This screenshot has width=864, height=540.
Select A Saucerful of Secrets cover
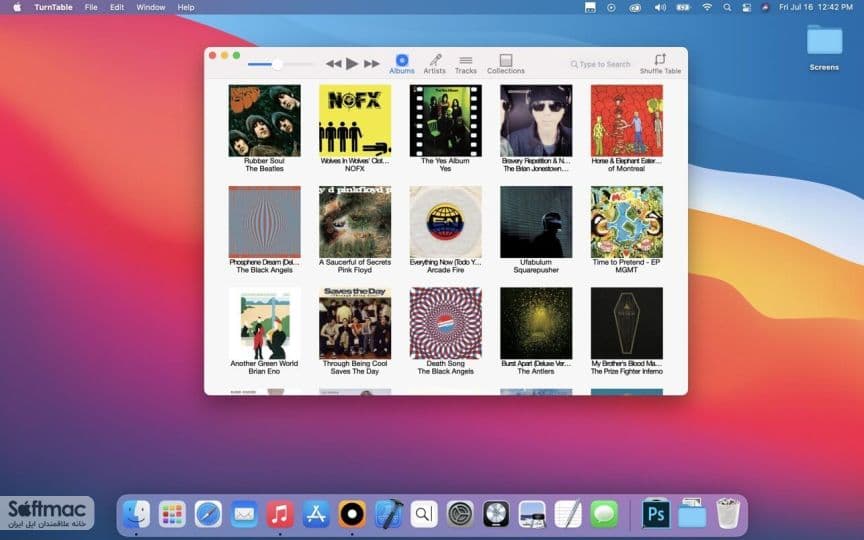pyautogui.click(x=355, y=222)
